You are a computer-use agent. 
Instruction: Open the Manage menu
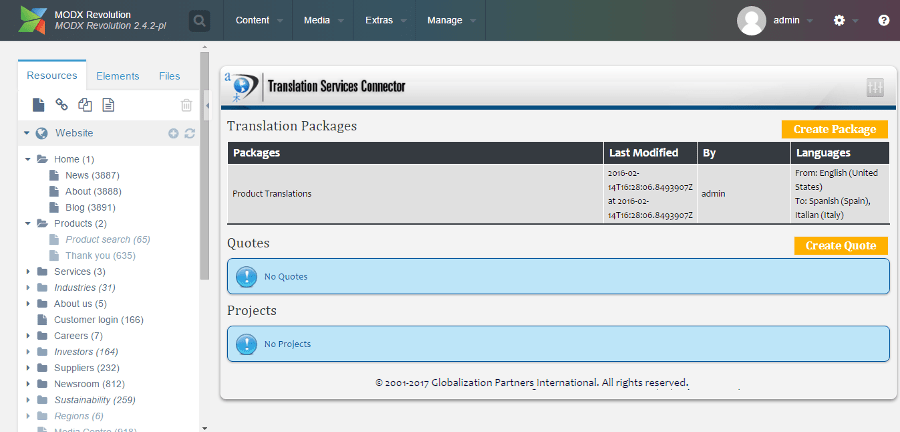point(451,20)
